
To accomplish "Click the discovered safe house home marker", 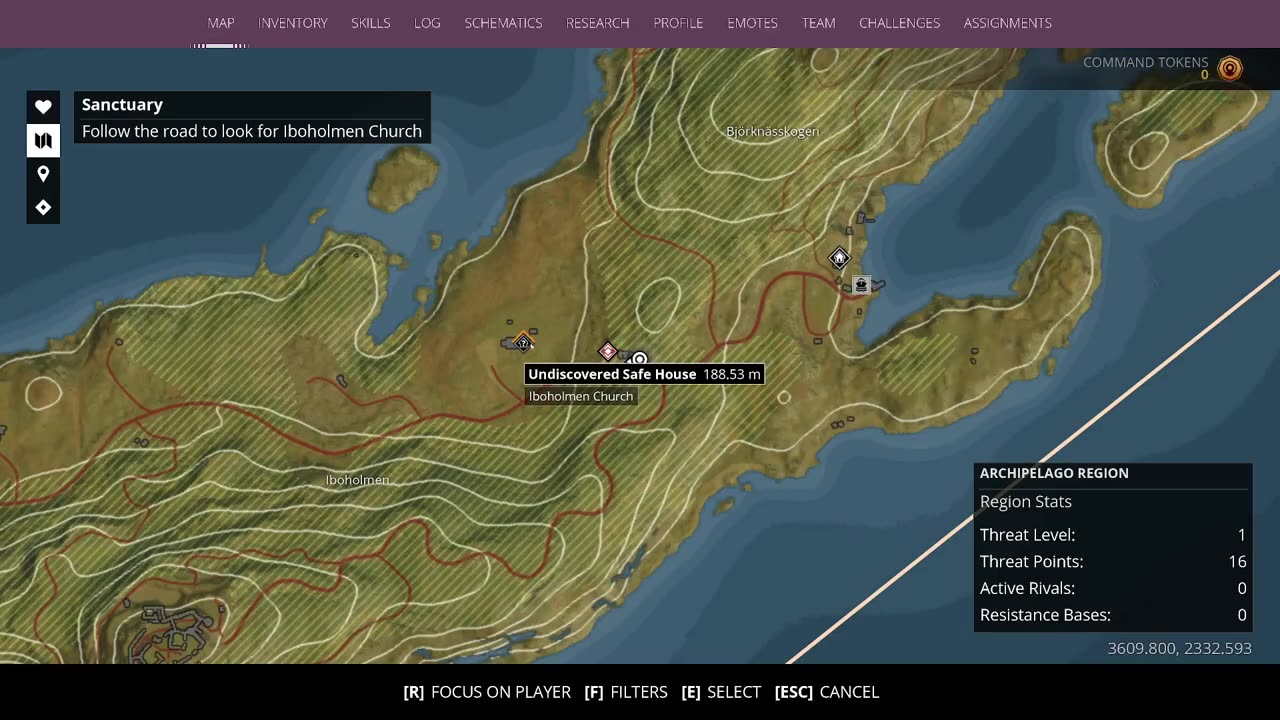I will coord(839,258).
